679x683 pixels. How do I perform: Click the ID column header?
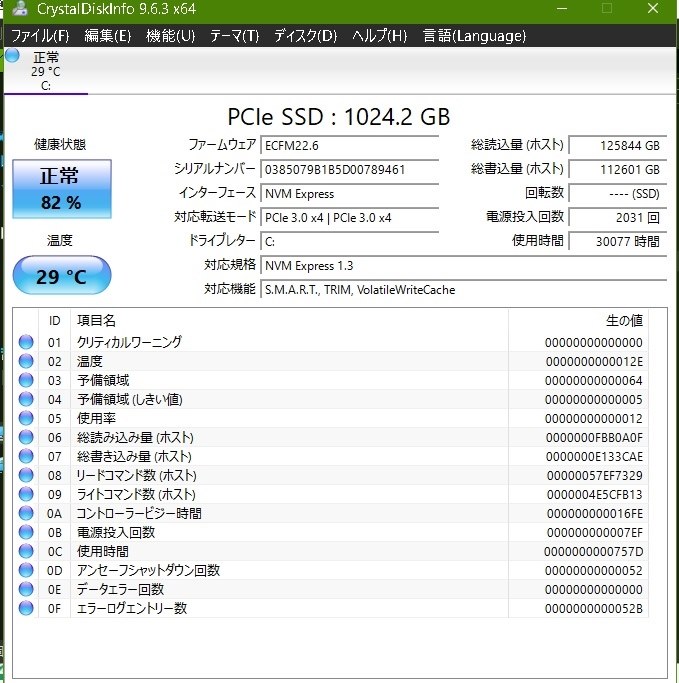click(54, 321)
